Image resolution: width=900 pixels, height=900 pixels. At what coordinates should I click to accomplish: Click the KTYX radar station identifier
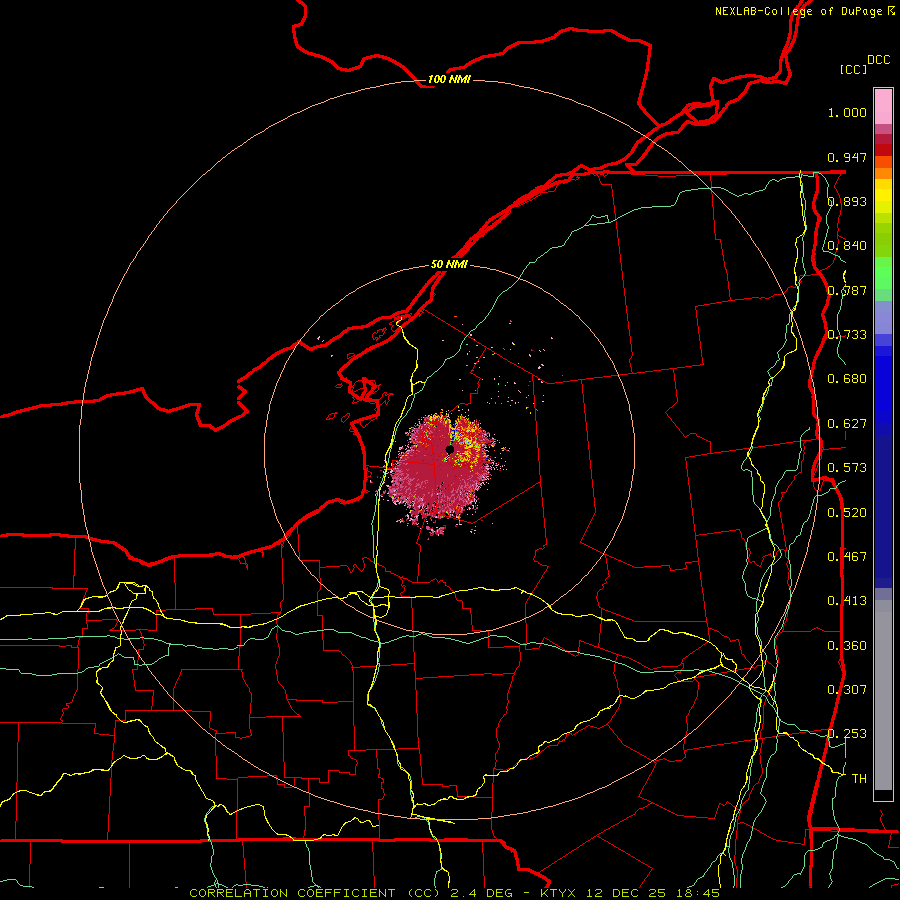pyautogui.click(x=558, y=893)
